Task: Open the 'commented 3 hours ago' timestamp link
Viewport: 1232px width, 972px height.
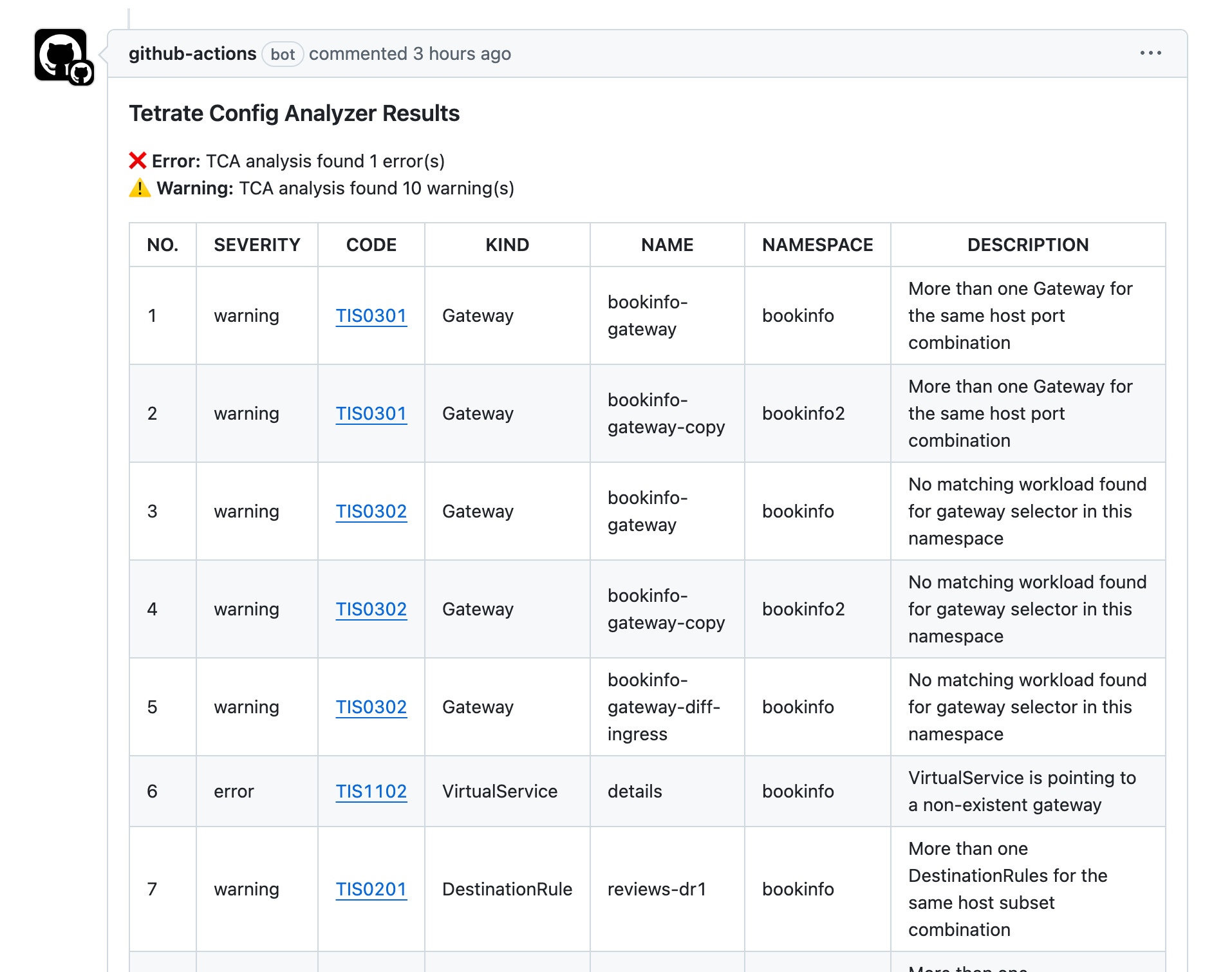Action: pos(410,53)
